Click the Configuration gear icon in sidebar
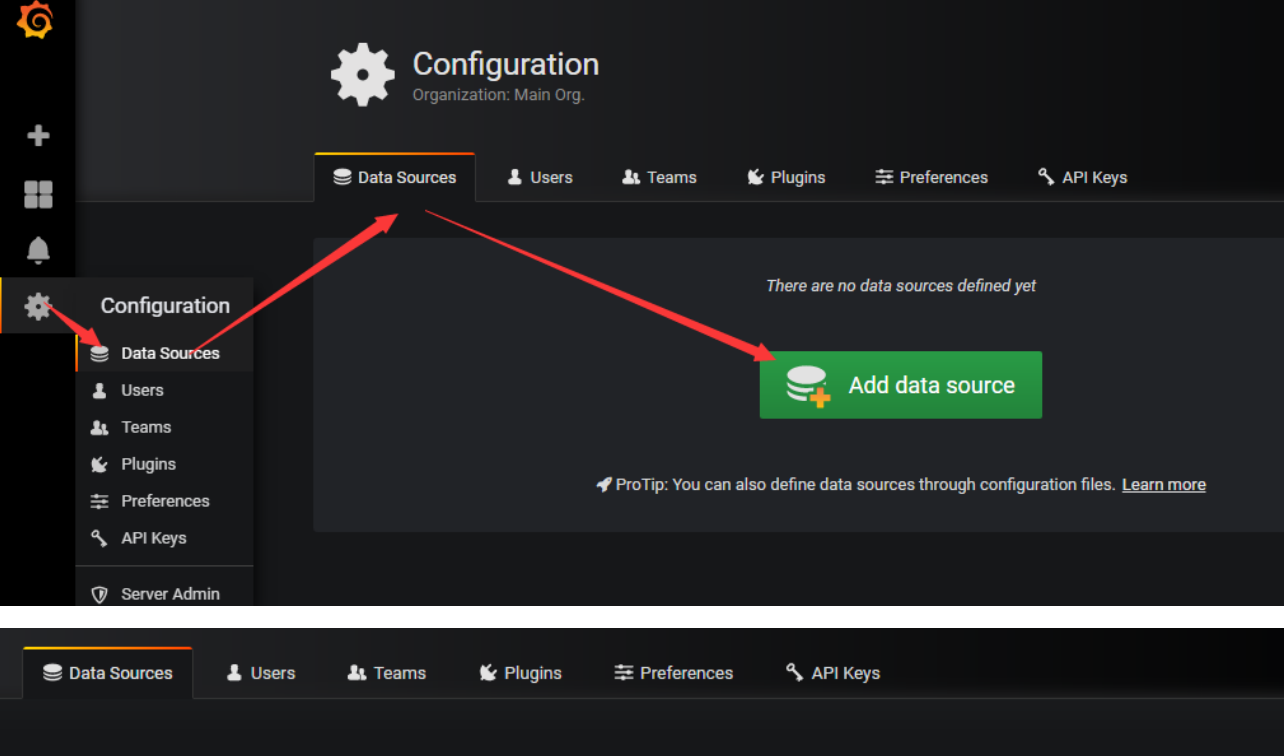 coord(38,306)
